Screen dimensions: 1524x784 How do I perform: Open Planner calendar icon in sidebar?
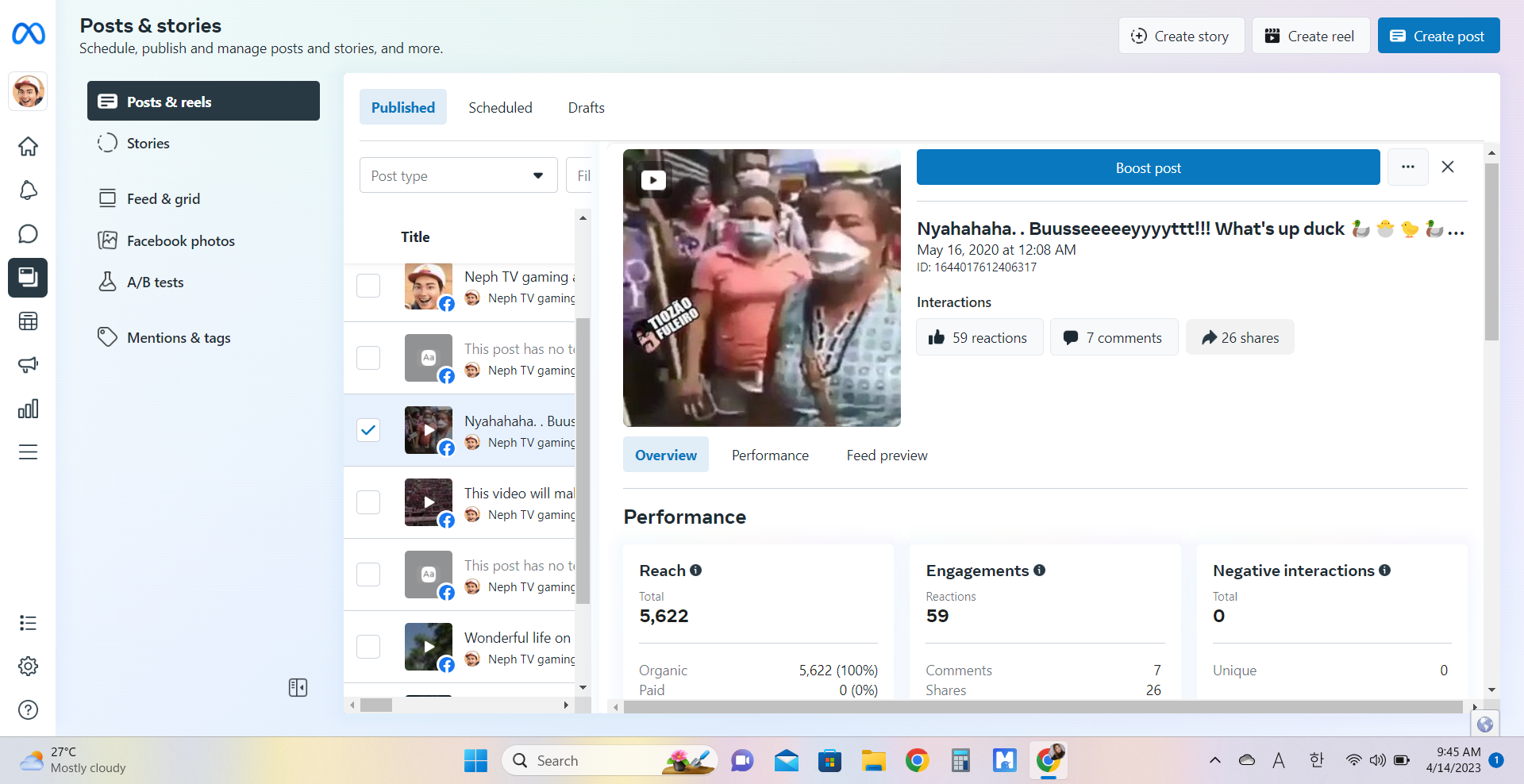tap(28, 321)
